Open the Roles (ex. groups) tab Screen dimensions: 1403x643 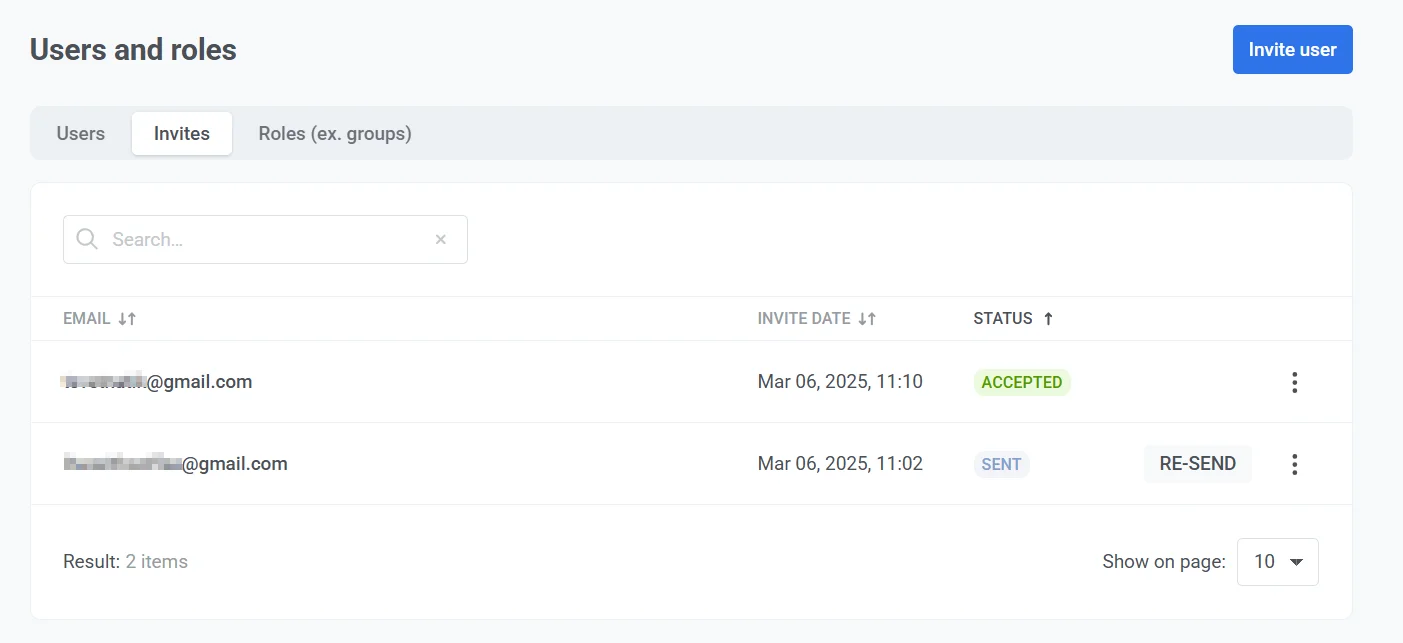point(335,134)
